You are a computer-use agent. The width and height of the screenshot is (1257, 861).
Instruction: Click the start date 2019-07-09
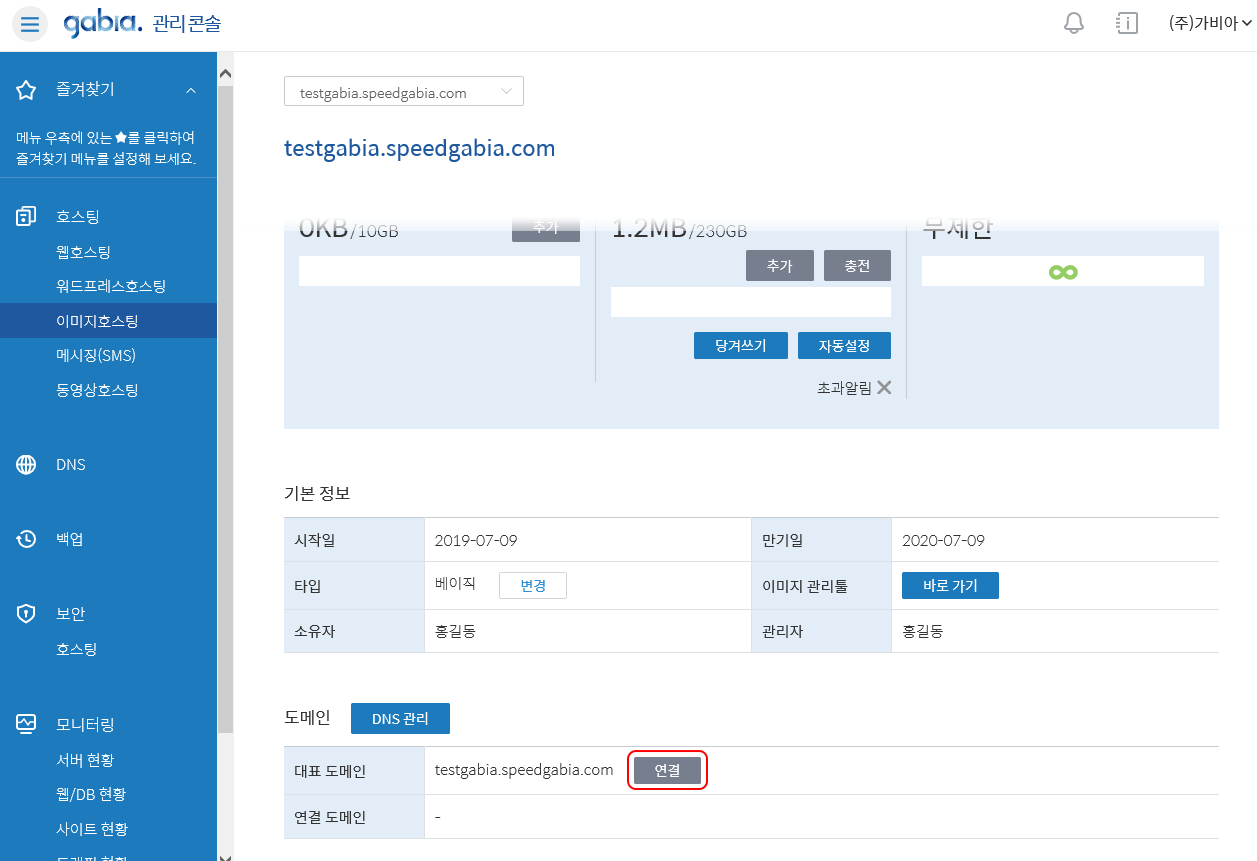point(476,541)
